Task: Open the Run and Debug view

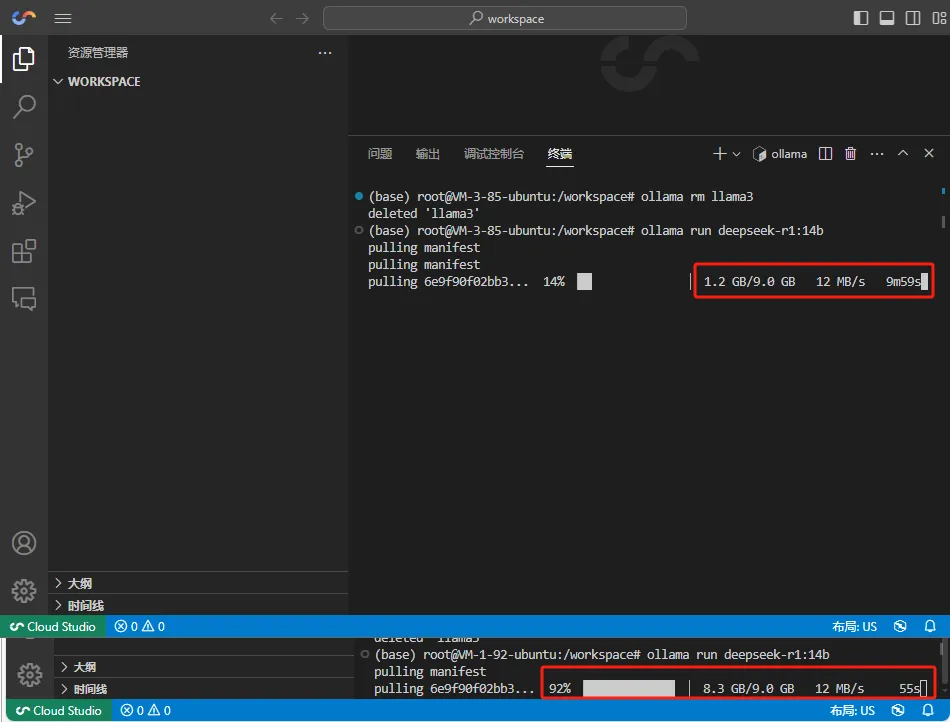Action: 24,203
